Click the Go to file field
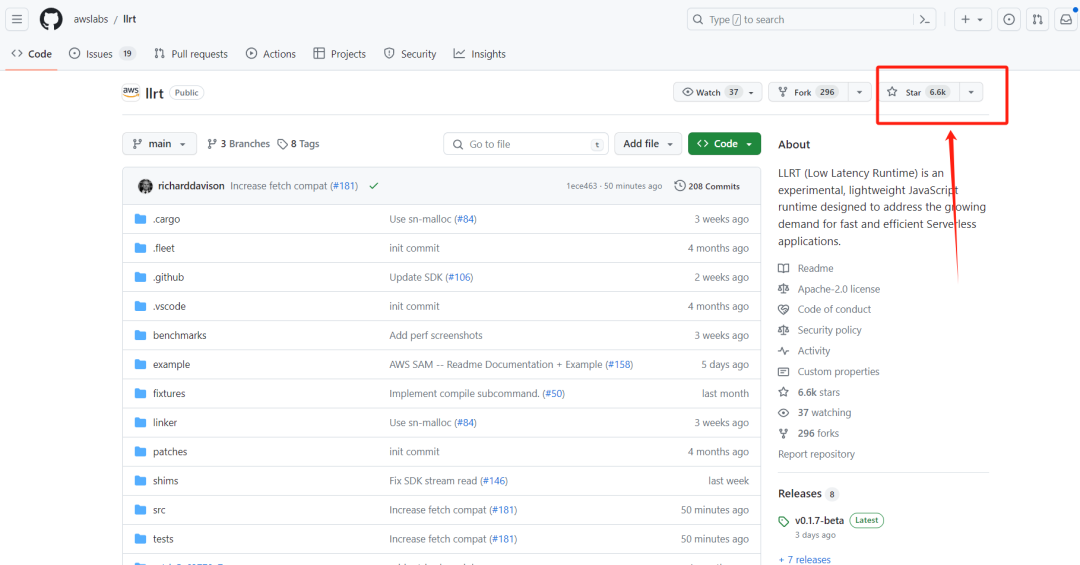1080x565 pixels. [526, 144]
